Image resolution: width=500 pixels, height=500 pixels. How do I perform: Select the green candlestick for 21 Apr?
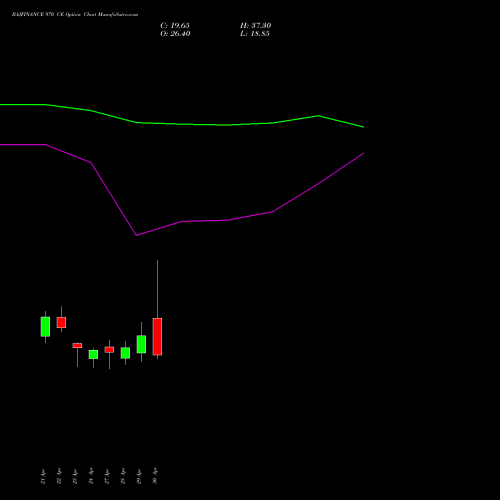click(45, 327)
